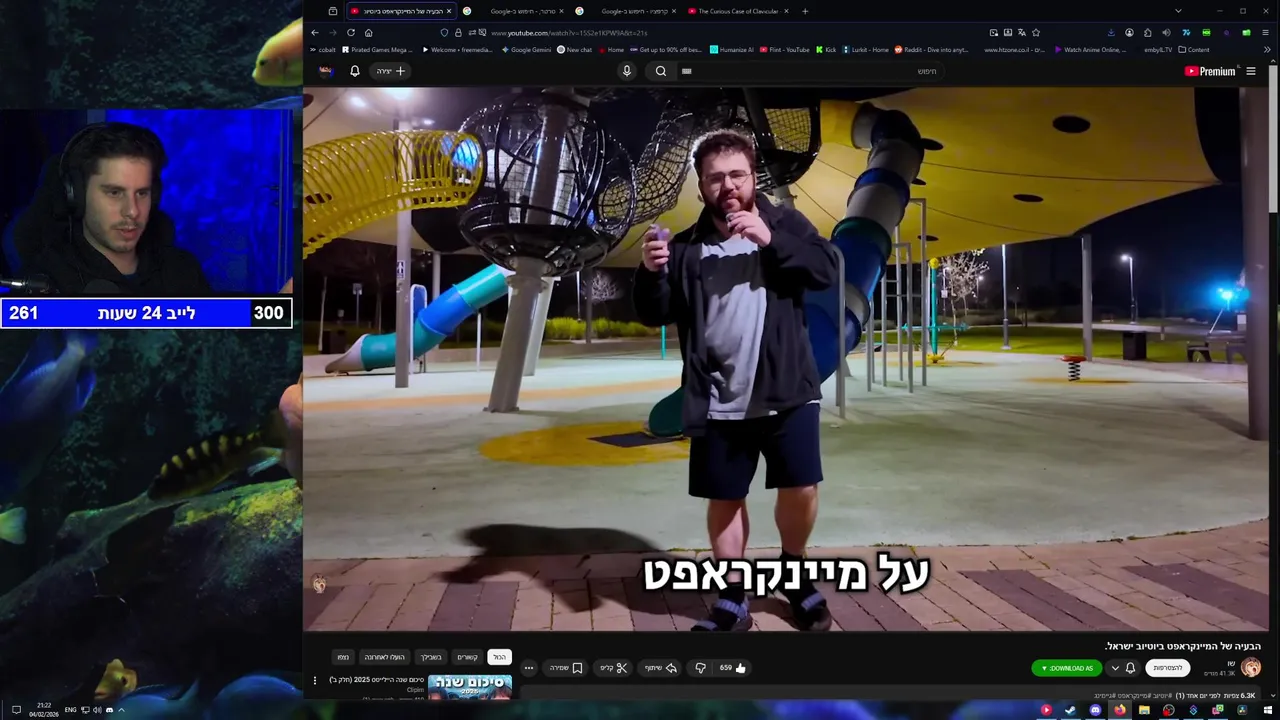Select the third filter chip in the row
Image resolution: width=1280 pixels, height=720 pixels.
point(430,657)
